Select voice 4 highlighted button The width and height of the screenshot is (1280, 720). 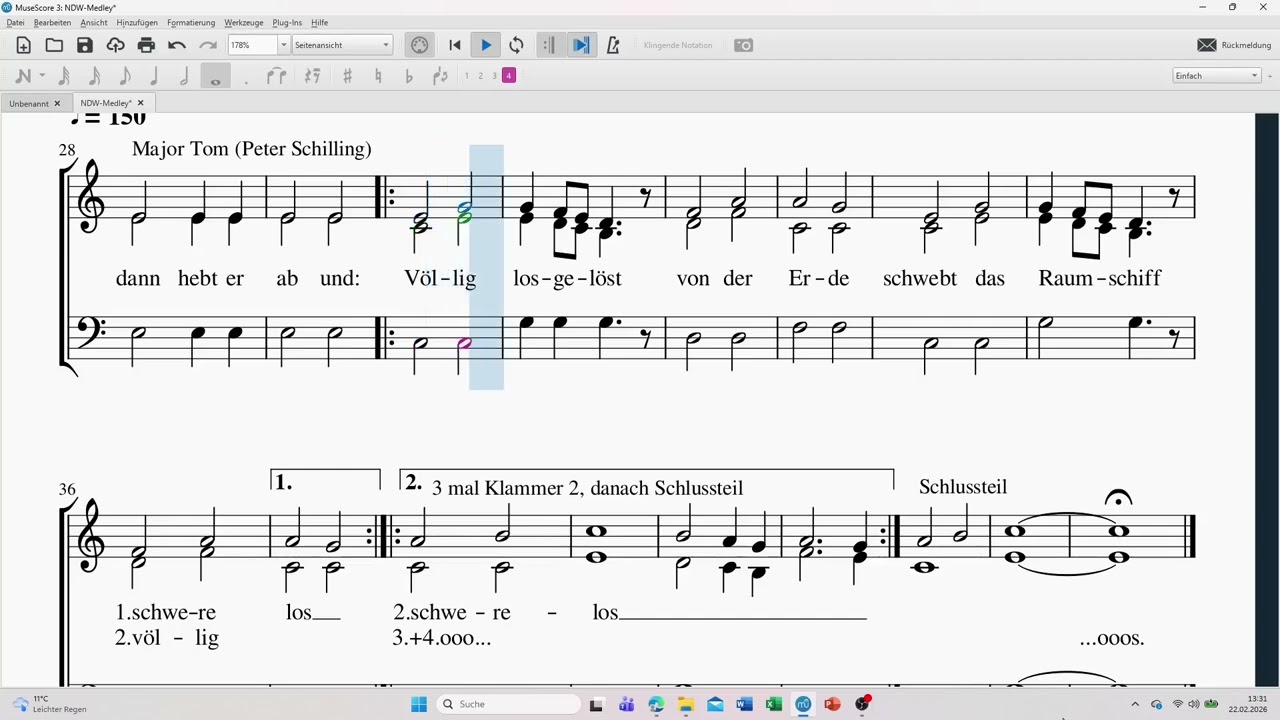pos(508,76)
